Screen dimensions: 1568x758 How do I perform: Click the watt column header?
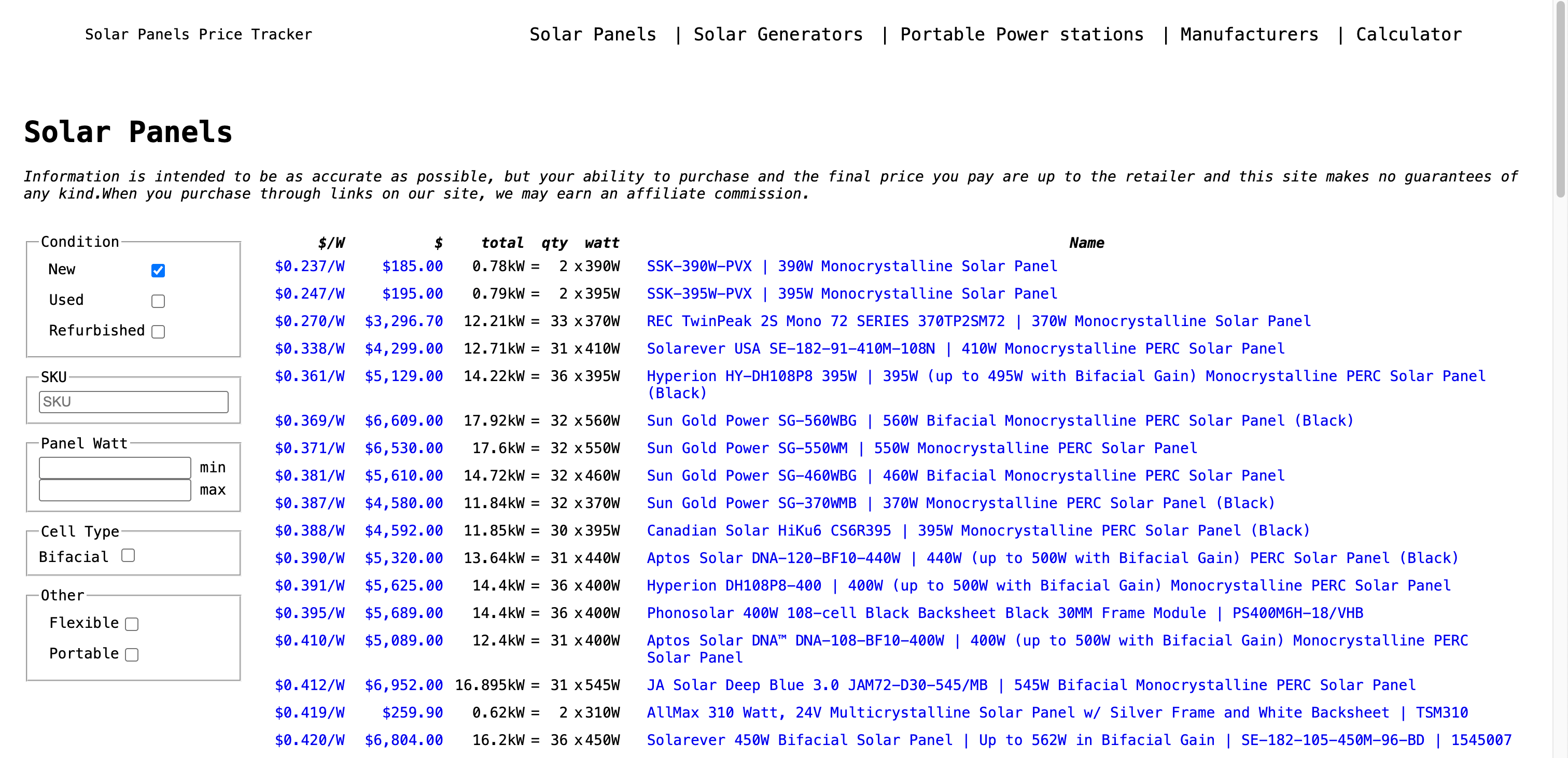click(x=602, y=243)
